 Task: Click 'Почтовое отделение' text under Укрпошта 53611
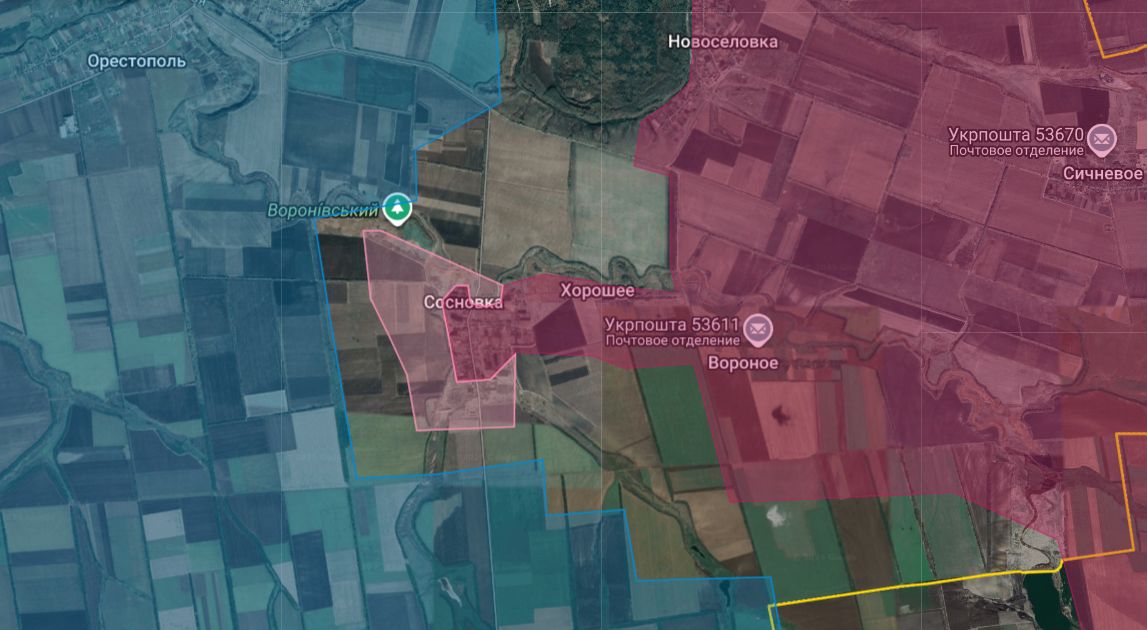pos(671,341)
